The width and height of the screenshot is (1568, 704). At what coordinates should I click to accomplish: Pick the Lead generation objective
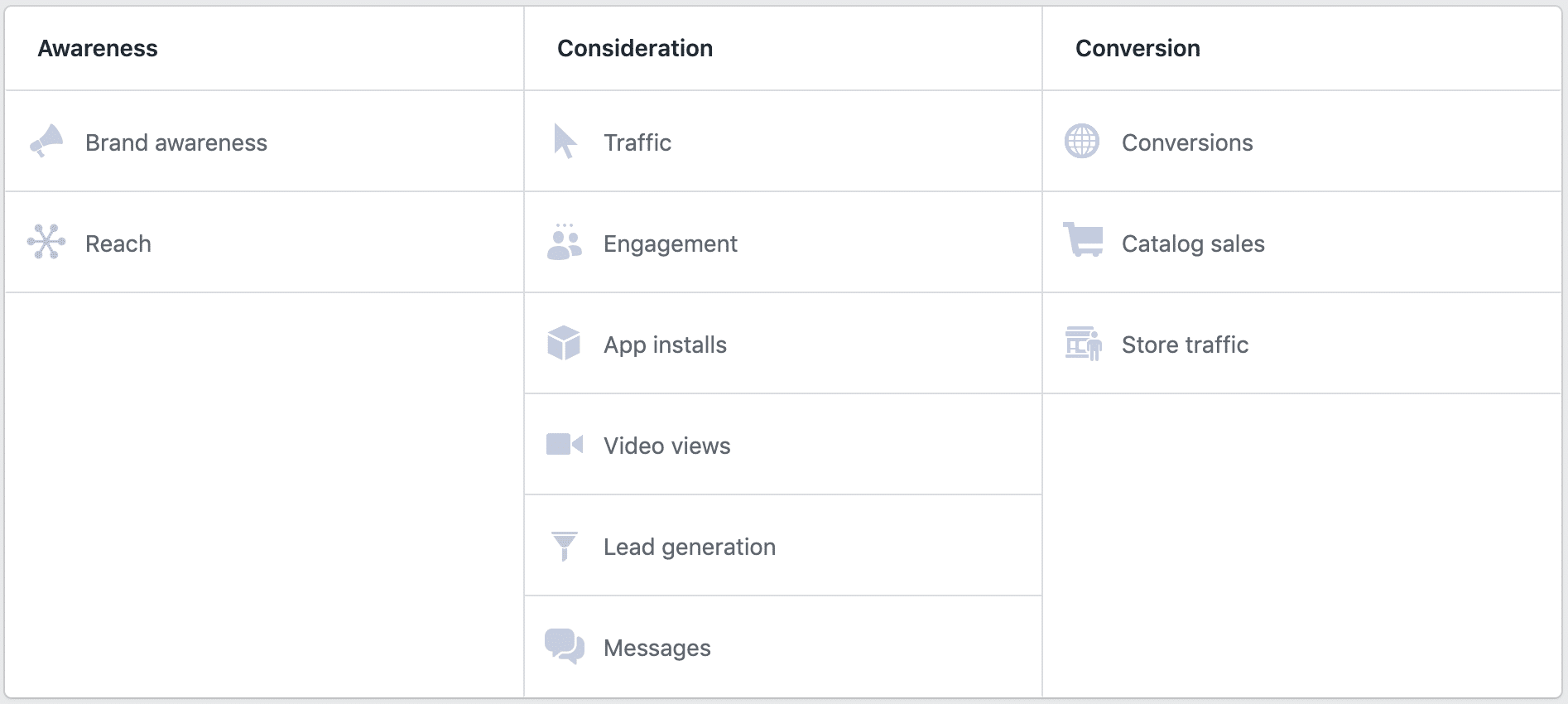[x=783, y=546]
